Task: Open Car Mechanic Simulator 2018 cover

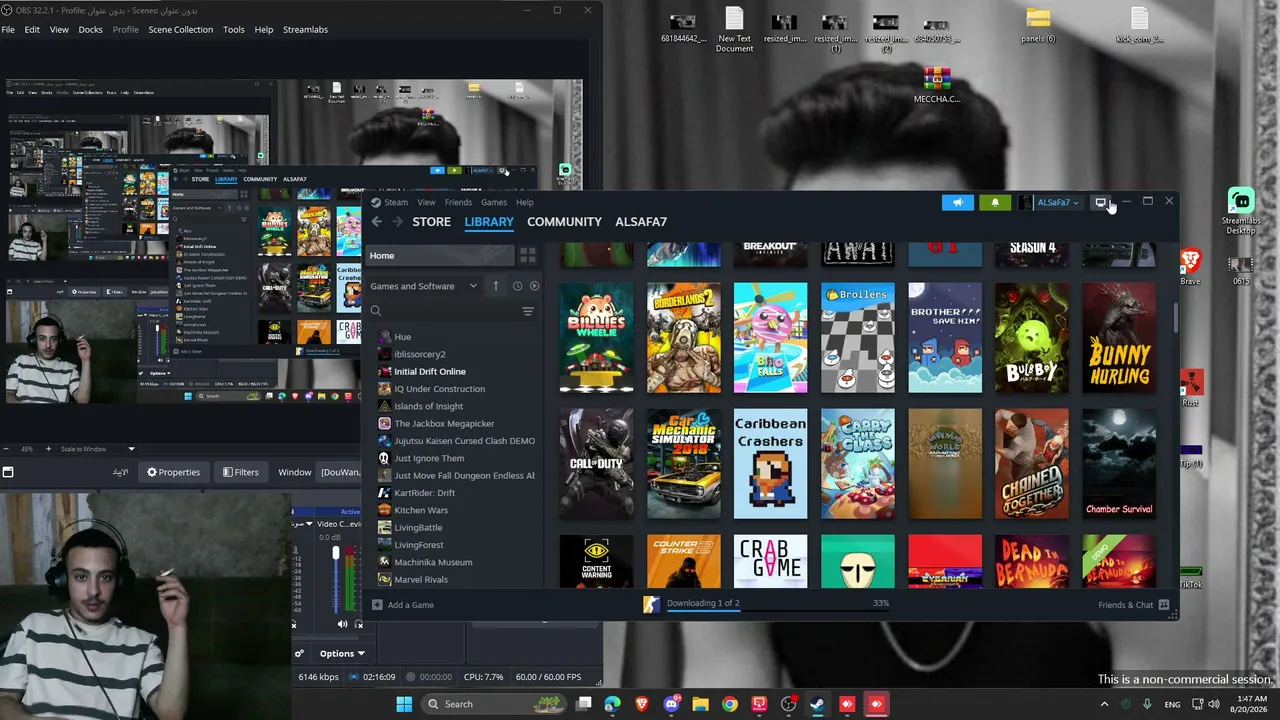Action: pos(683,464)
